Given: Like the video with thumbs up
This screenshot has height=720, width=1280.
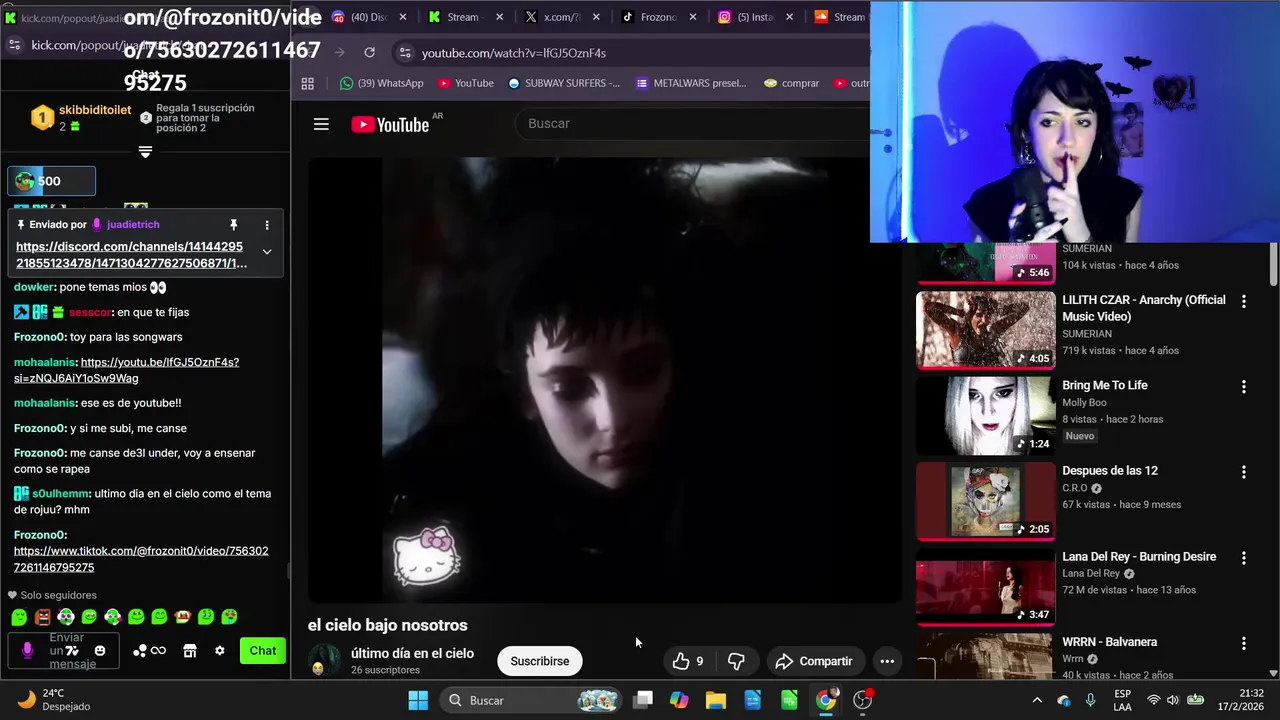Looking at the screenshot, I should tap(689, 661).
